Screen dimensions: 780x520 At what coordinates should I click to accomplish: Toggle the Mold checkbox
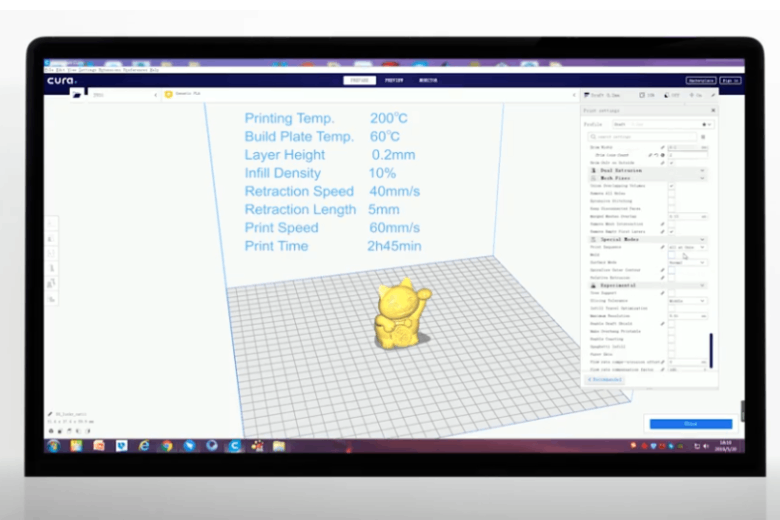coord(671,254)
